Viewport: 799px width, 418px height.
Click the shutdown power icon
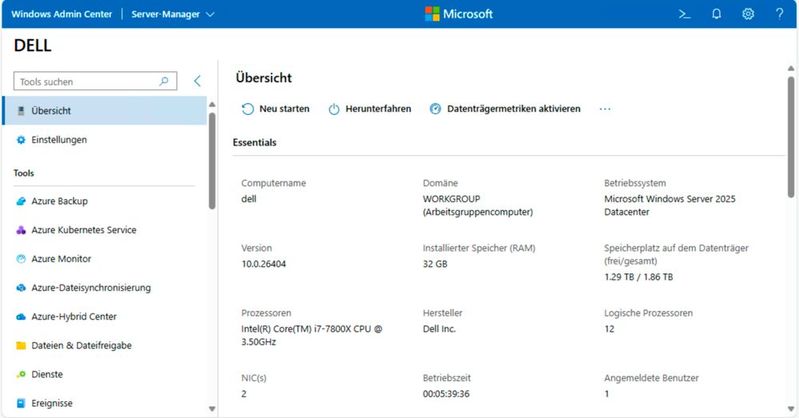[x=334, y=109]
